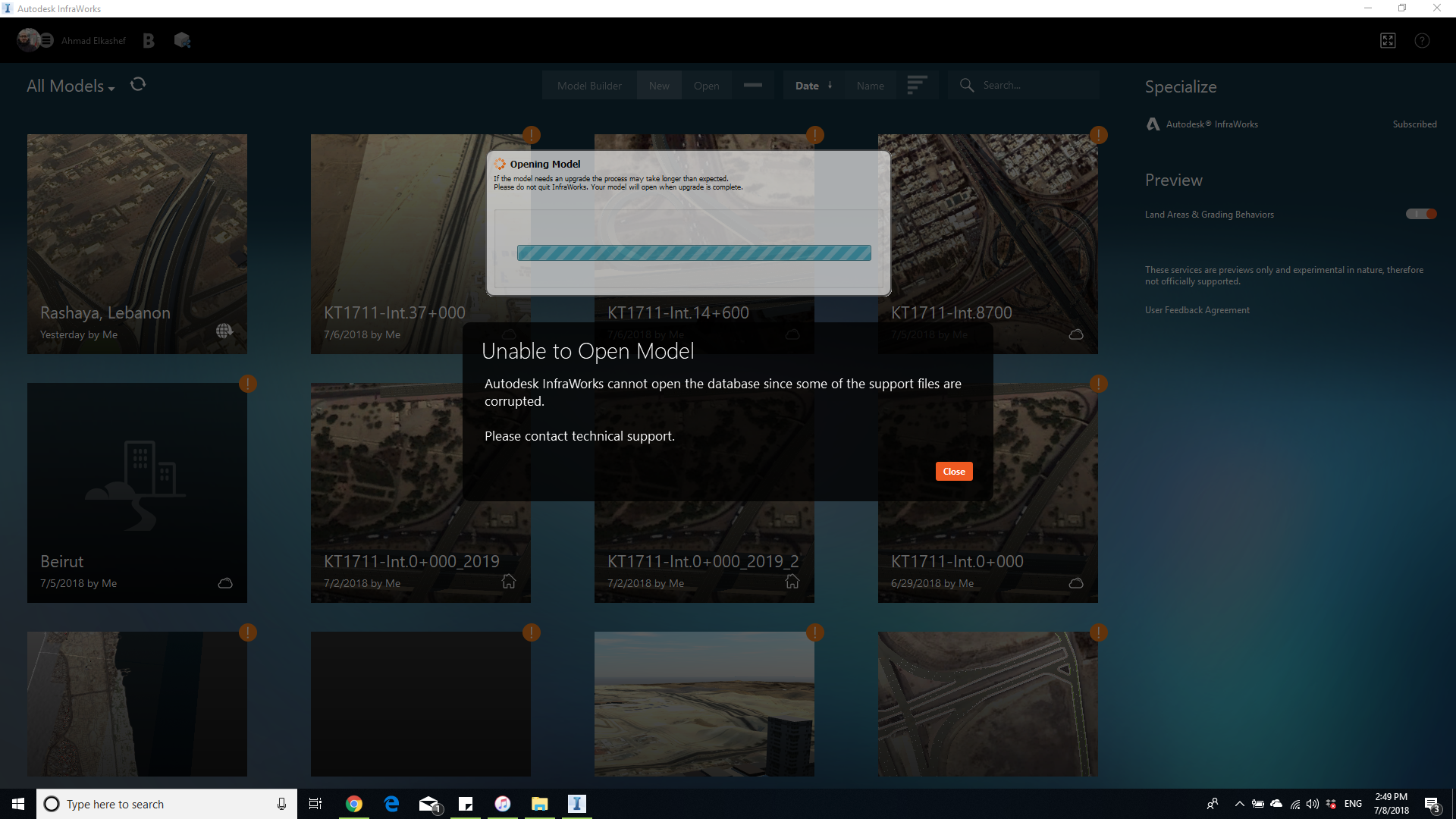Click the Opening Model progress bar
The image size is (1456, 819).
(x=693, y=253)
